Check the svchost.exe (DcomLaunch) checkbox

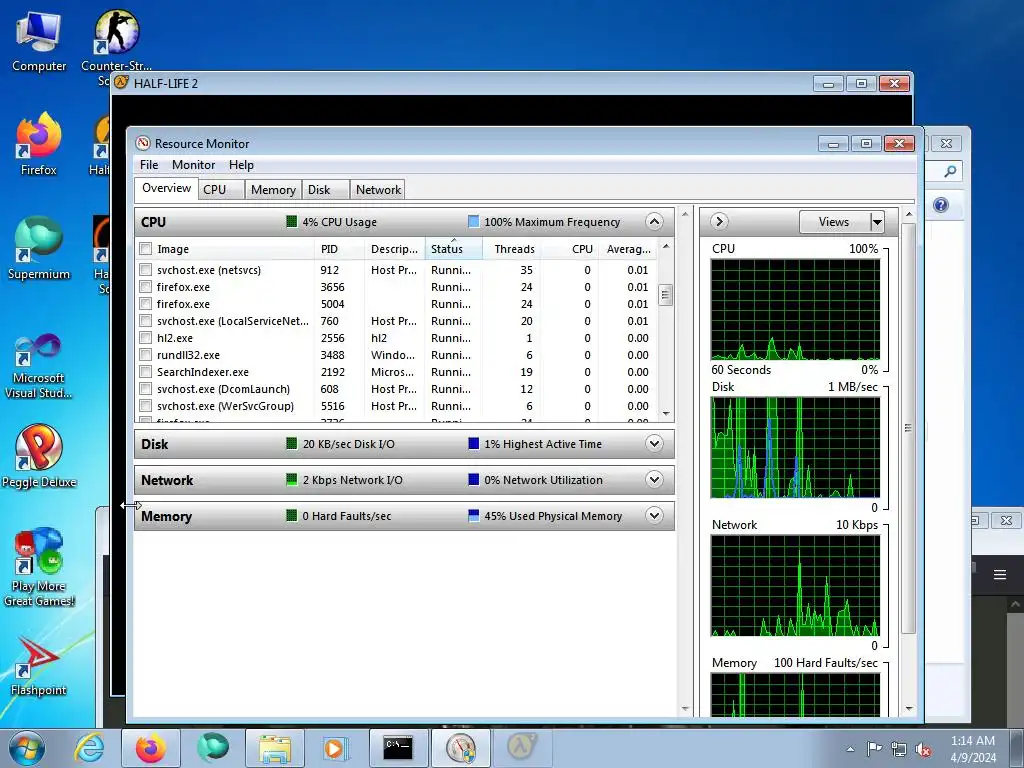146,389
